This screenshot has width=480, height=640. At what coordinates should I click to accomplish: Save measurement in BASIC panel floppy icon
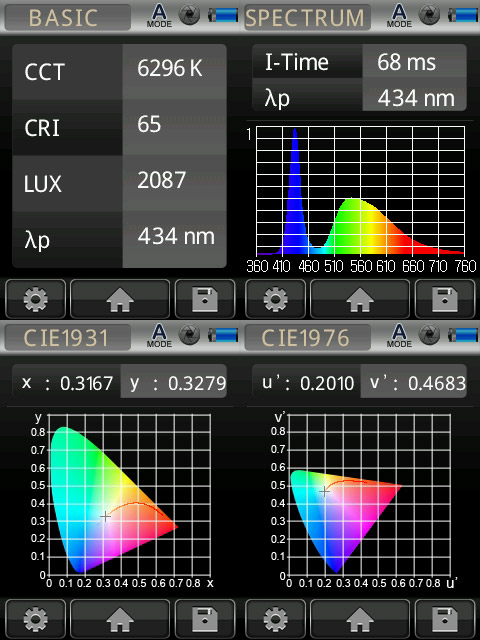tap(204, 299)
